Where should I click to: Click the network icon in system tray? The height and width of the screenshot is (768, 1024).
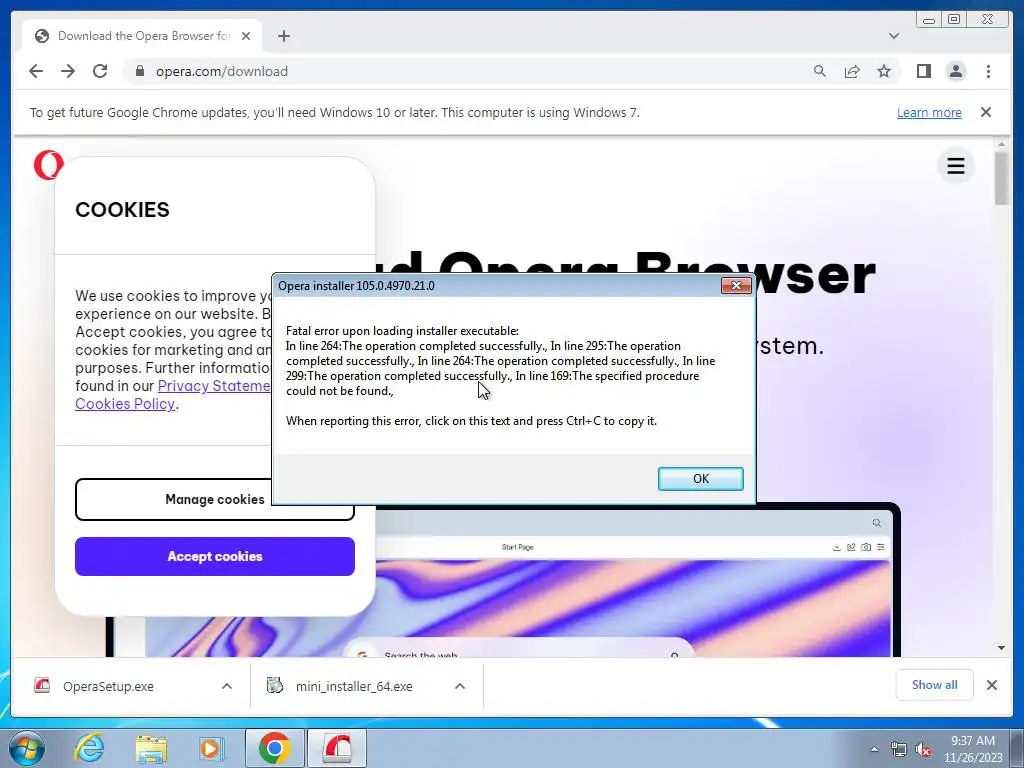pyautogui.click(x=899, y=749)
